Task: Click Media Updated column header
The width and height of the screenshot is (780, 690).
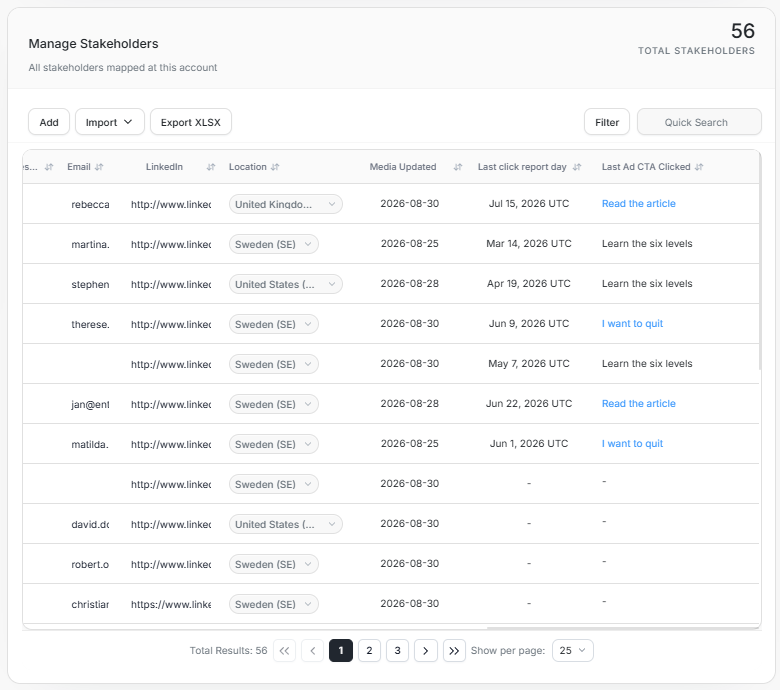Action: [x=403, y=167]
